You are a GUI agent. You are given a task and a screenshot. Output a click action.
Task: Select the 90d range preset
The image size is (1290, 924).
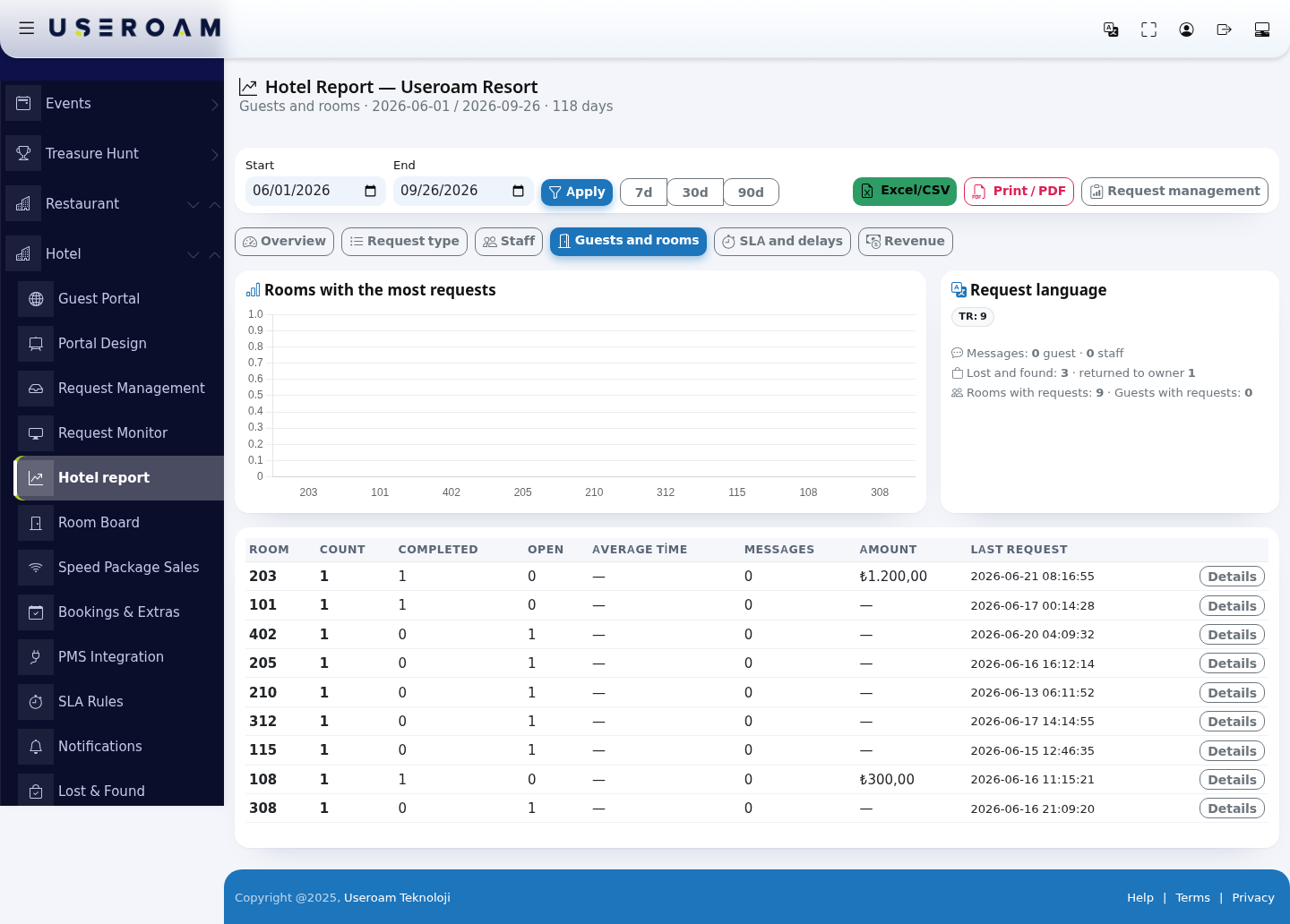(x=751, y=192)
